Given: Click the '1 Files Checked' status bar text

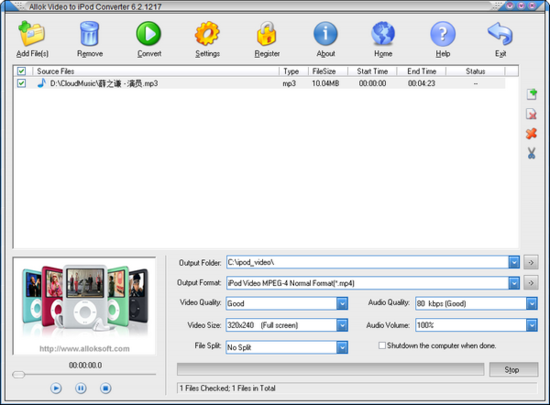Looking at the screenshot, I should coord(227,388).
